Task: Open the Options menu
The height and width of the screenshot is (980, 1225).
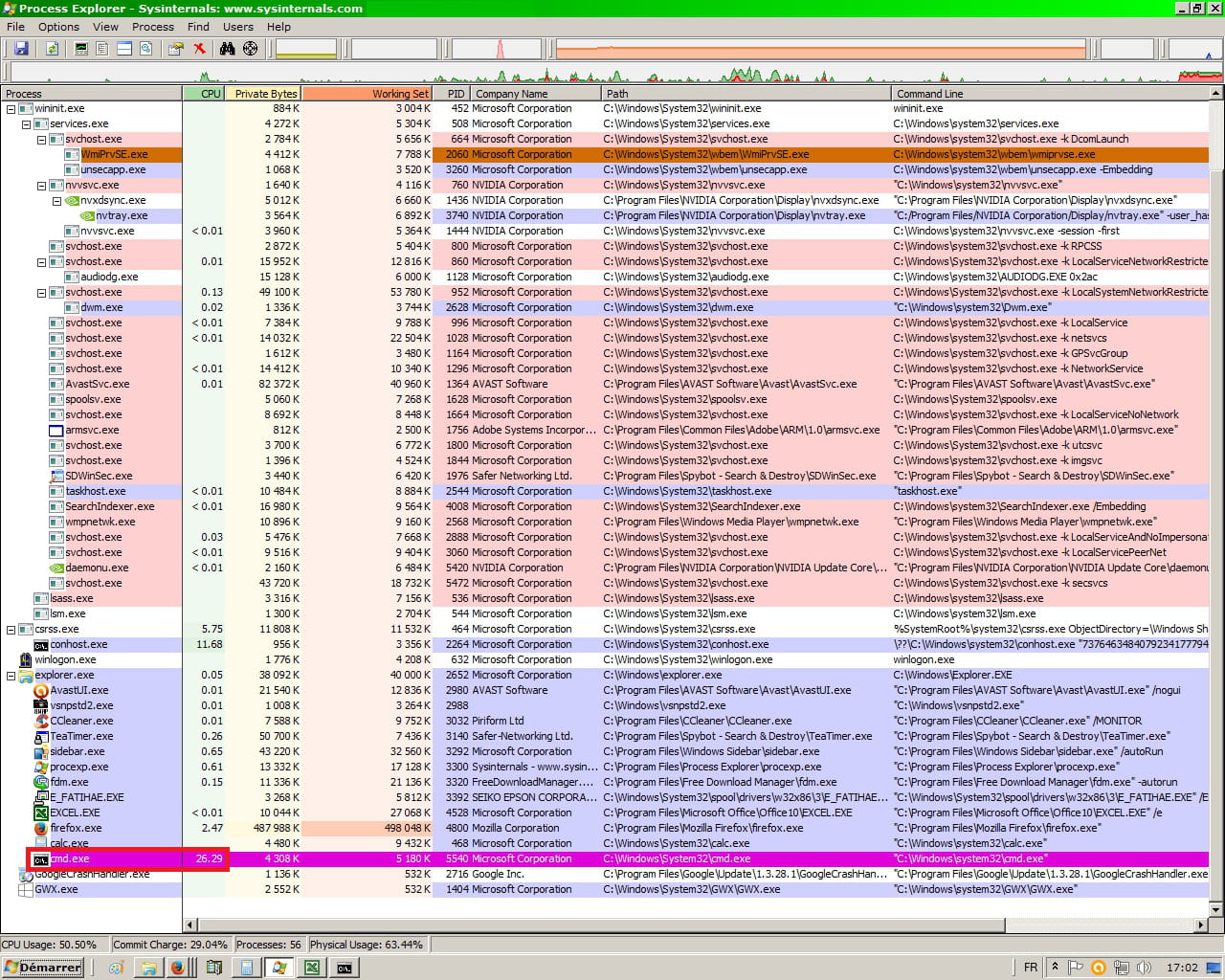Action: pyautogui.click(x=58, y=27)
